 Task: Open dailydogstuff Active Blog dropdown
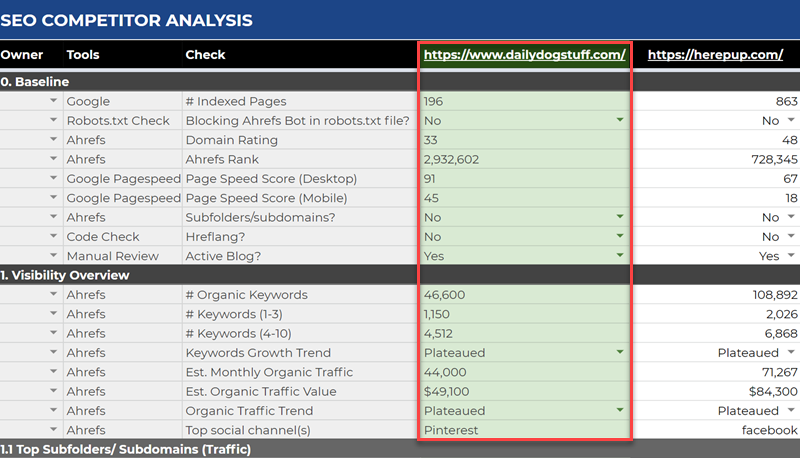(x=620, y=256)
